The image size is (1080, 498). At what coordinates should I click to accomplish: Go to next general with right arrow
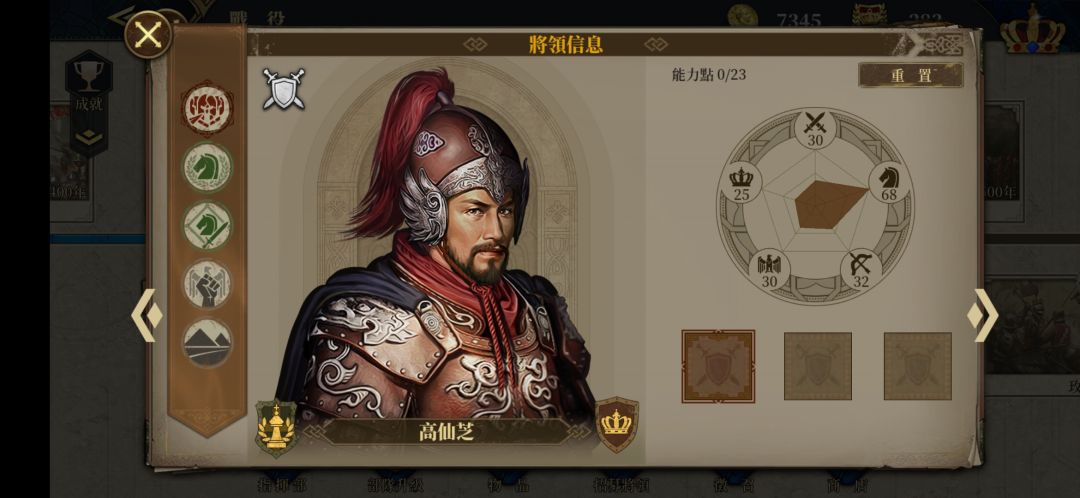coord(983,315)
